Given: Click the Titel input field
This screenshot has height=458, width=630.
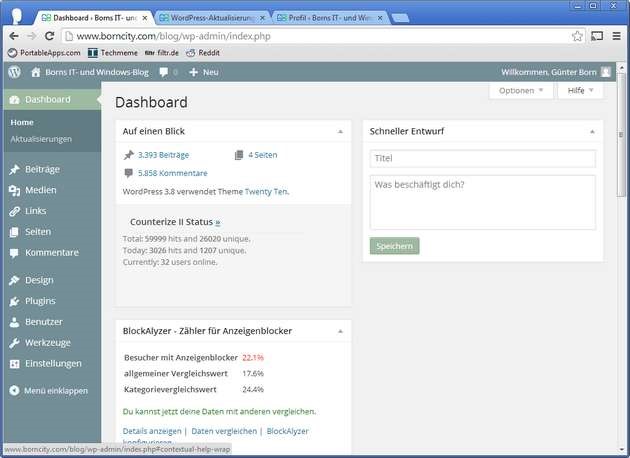Looking at the screenshot, I should click(482, 158).
